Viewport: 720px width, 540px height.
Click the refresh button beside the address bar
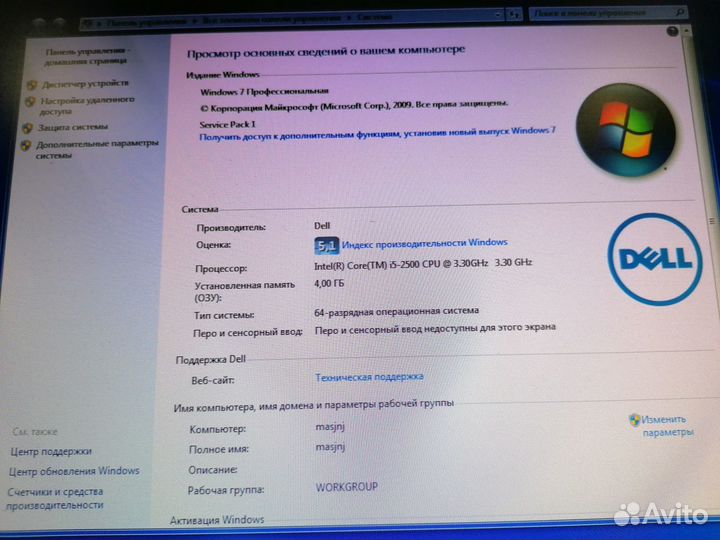(514, 15)
